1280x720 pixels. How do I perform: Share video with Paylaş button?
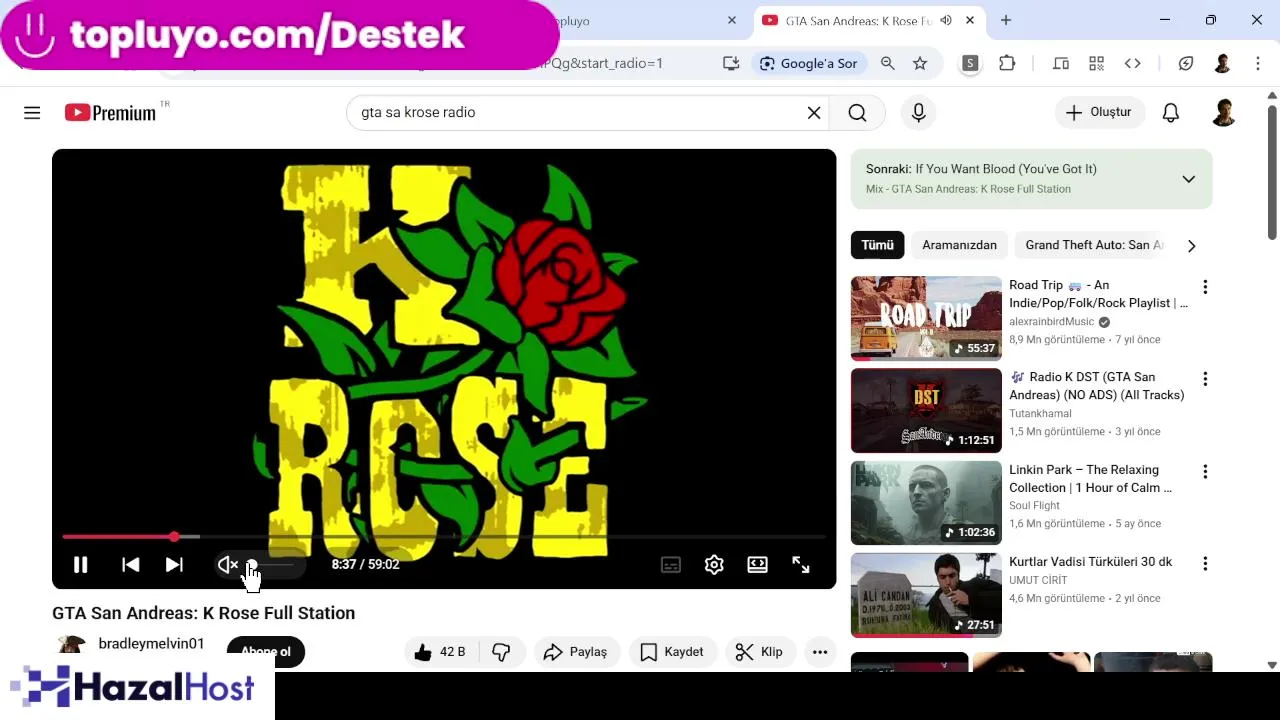pyautogui.click(x=576, y=652)
